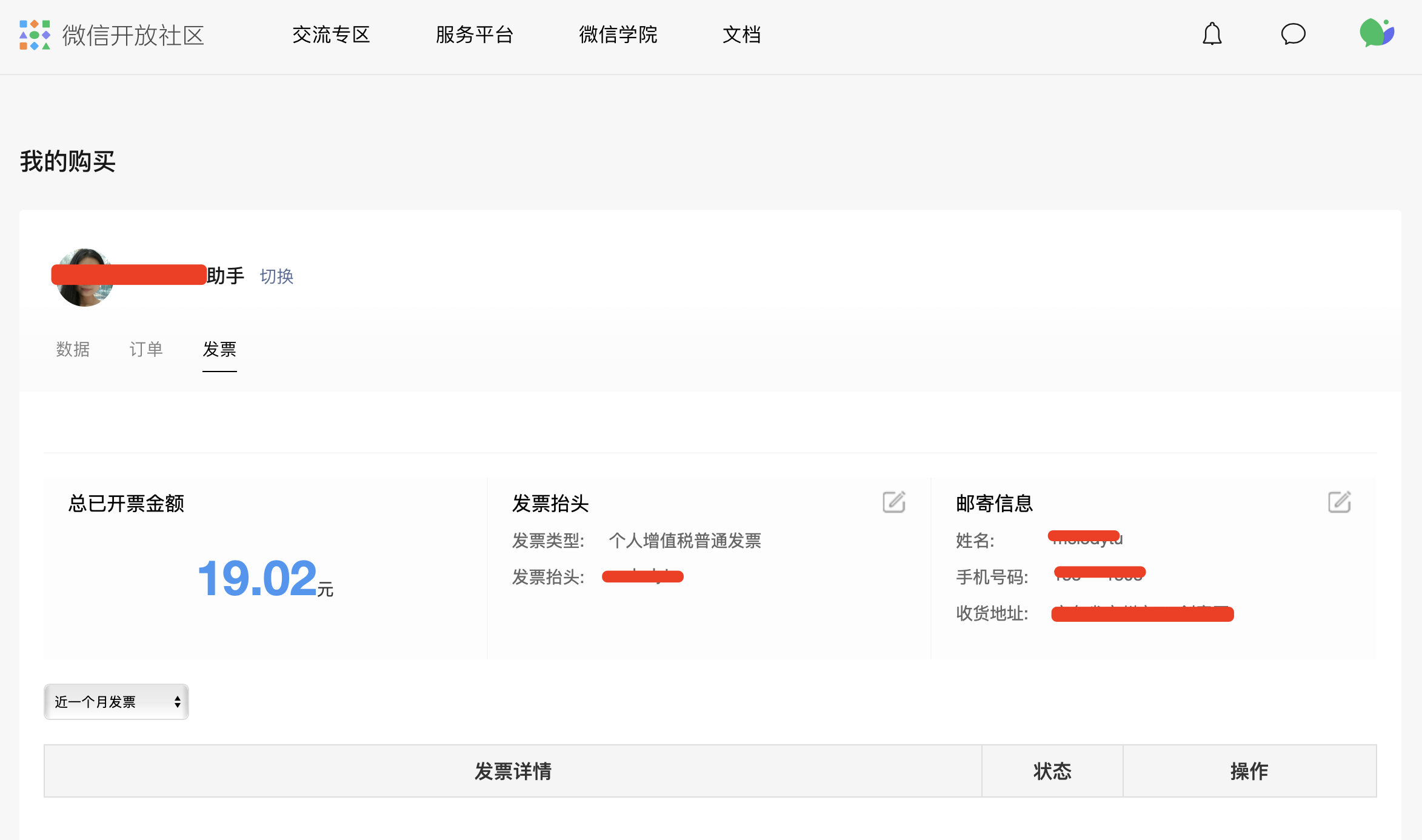This screenshot has width=1422, height=840.
Task: Select the 发票 tab
Action: click(x=219, y=349)
